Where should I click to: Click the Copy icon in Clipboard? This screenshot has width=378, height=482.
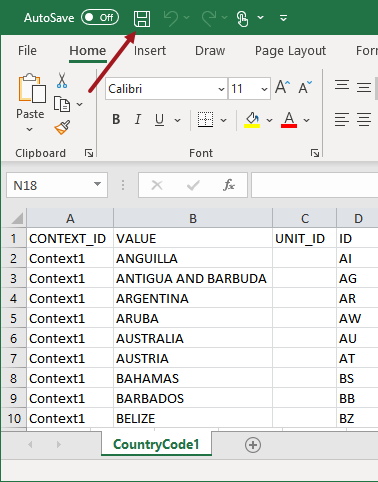(x=62, y=104)
